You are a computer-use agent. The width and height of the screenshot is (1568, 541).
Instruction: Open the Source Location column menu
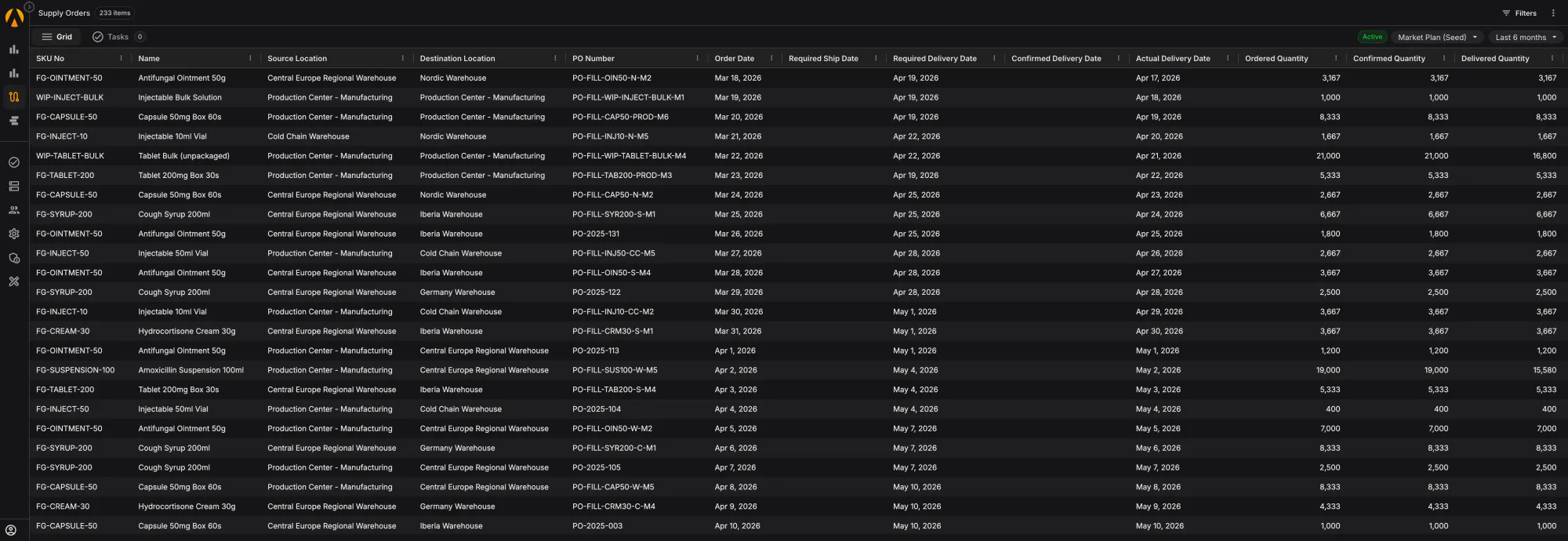coord(403,58)
